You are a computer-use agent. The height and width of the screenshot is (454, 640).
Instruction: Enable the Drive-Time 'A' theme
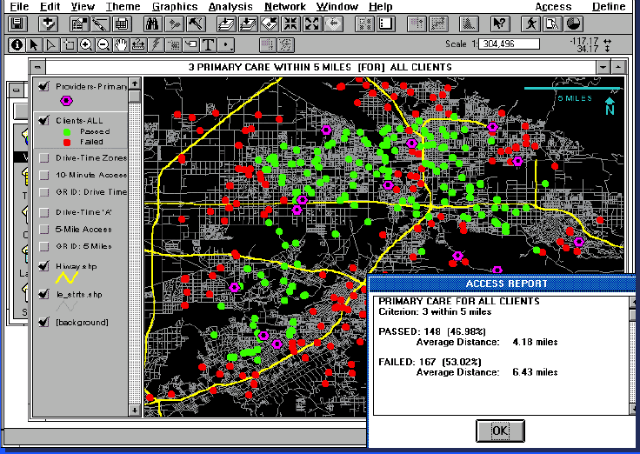(x=44, y=212)
